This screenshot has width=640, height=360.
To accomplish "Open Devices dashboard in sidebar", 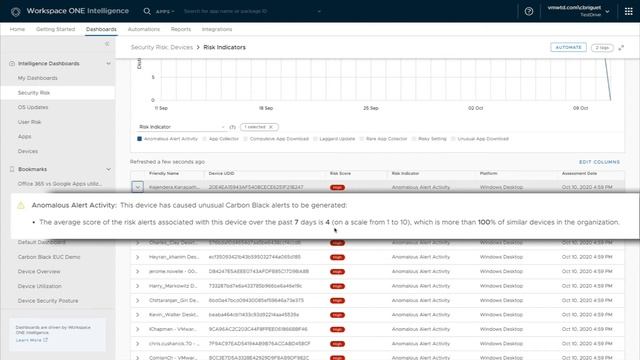I will pos(28,151).
